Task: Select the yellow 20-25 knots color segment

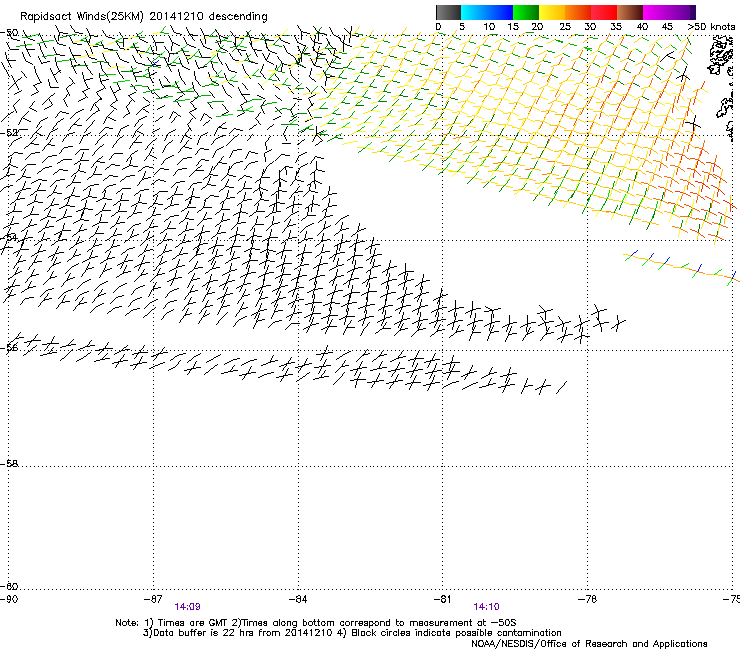Action: click(552, 12)
